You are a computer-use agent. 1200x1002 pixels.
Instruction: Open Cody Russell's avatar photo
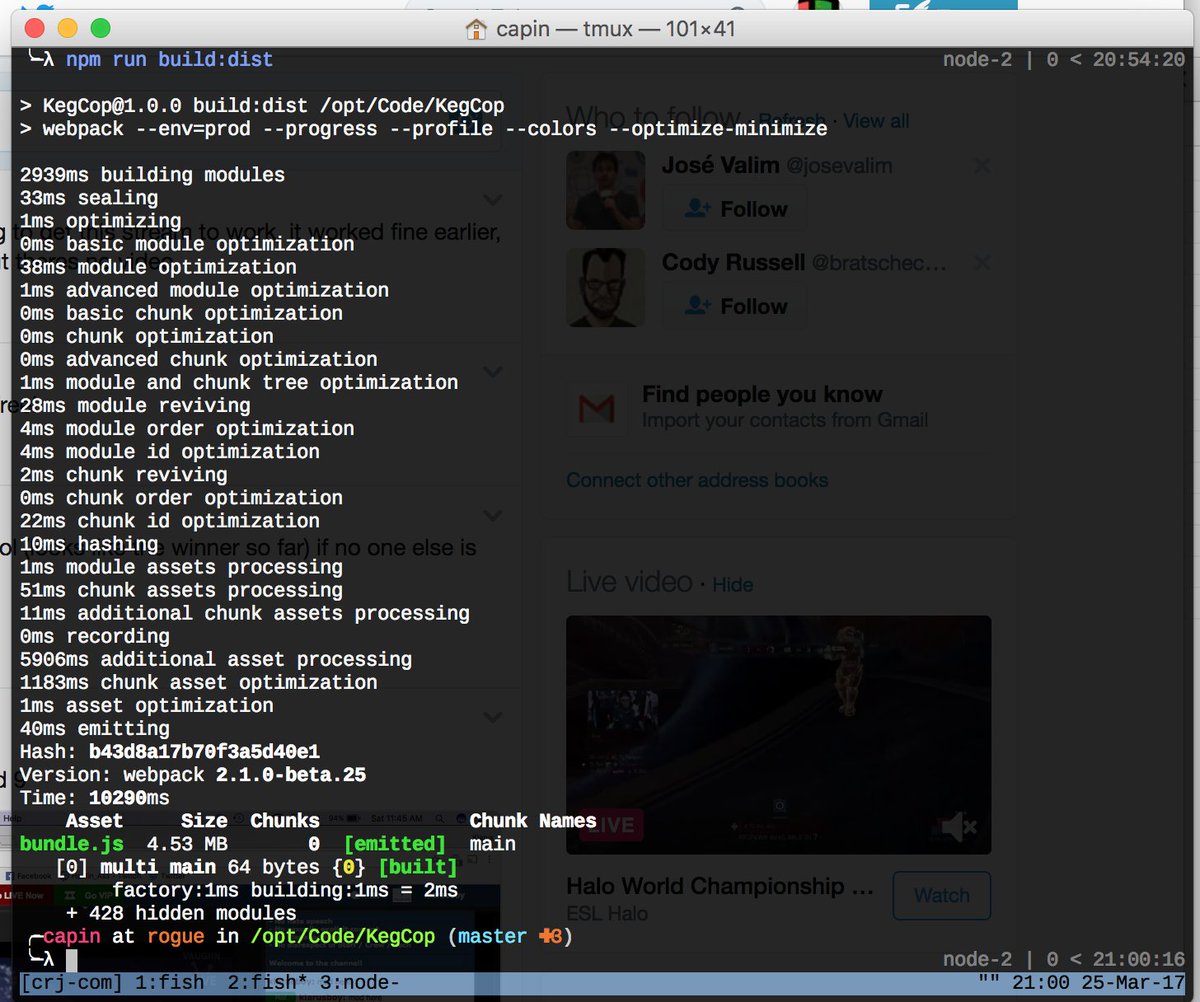[x=606, y=287]
